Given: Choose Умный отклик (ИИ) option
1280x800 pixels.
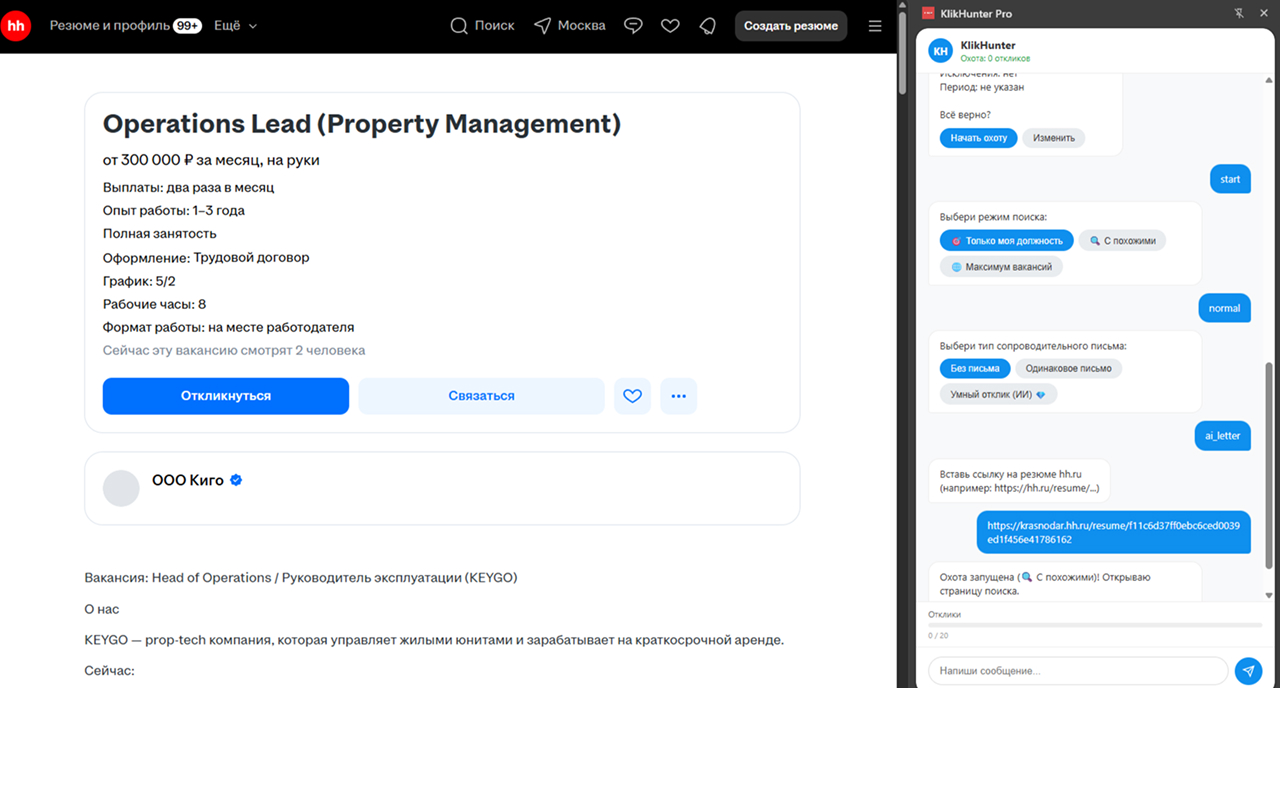Looking at the screenshot, I should (998, 394).
